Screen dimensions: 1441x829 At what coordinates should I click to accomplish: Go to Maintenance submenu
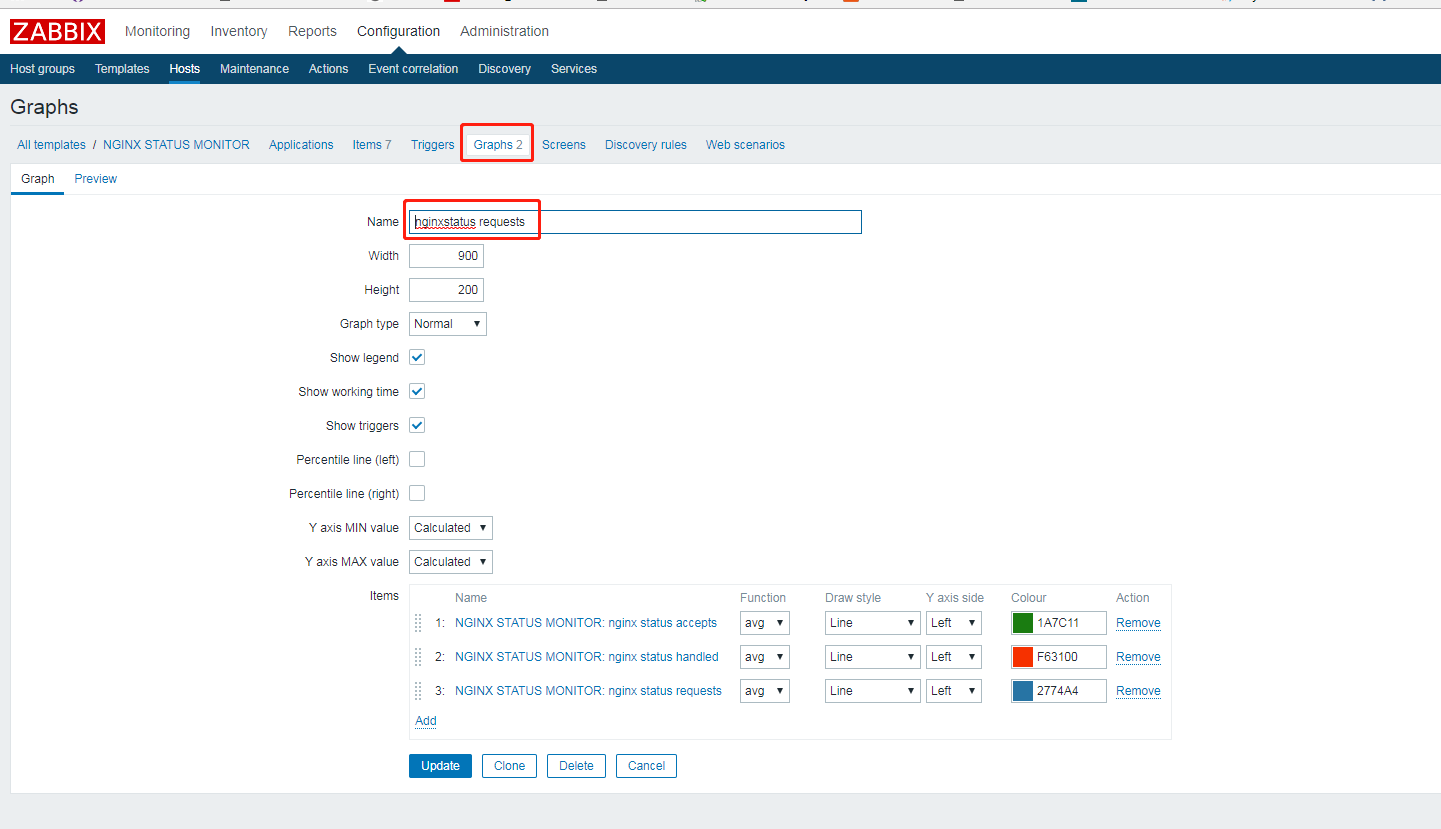pyautogui.click(x=254, y=69)
